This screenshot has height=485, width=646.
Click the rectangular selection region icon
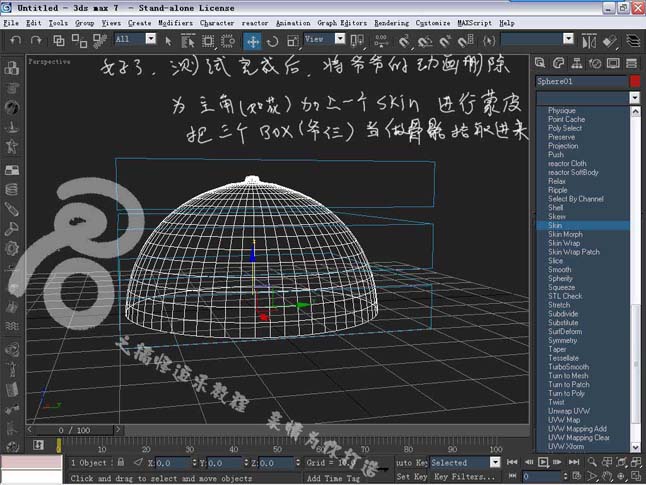pos(208,41)
